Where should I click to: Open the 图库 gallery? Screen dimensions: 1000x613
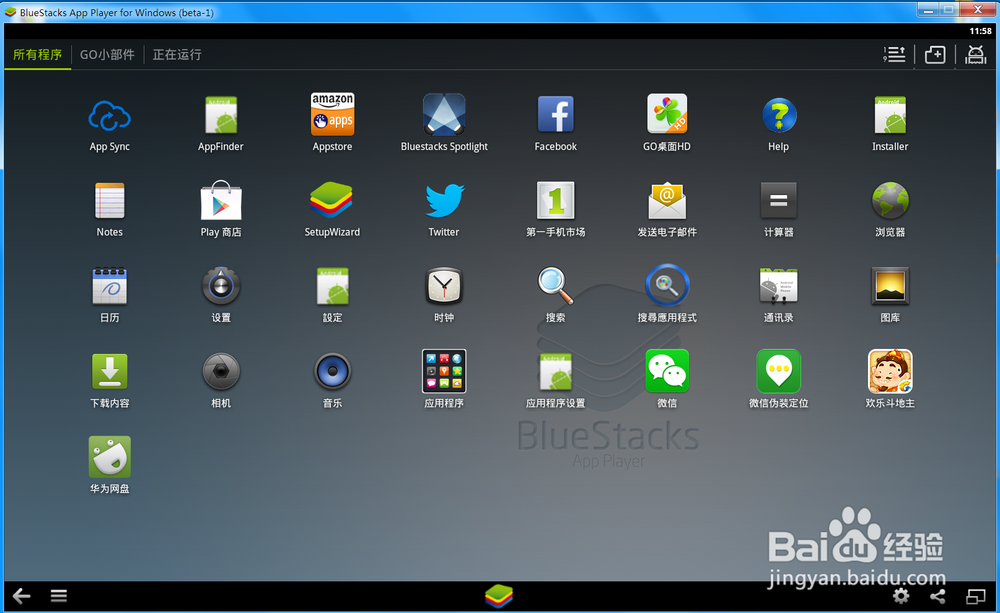coord(890,286)
